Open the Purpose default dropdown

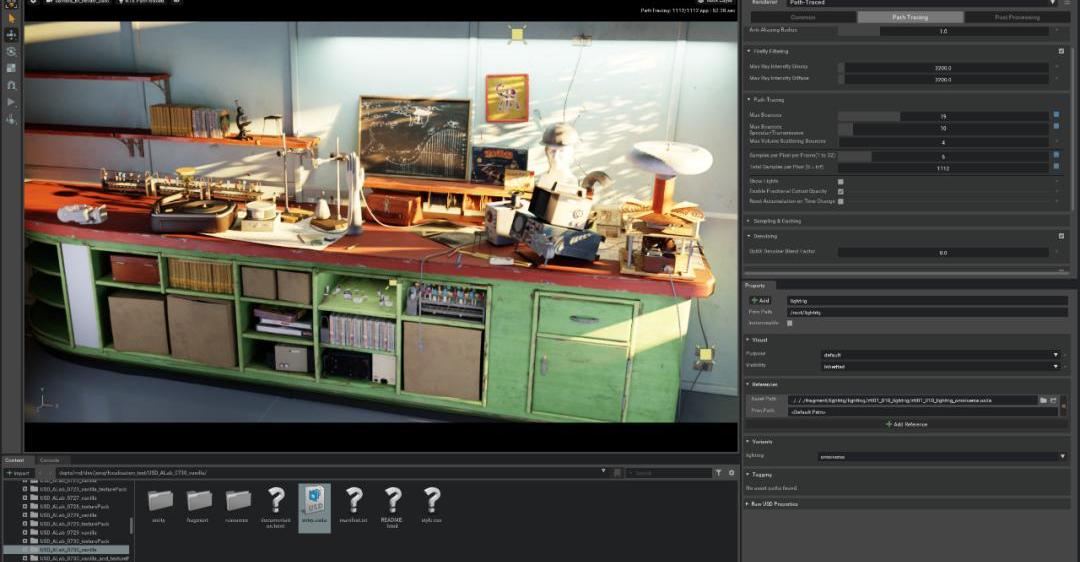tap(942, 354)
